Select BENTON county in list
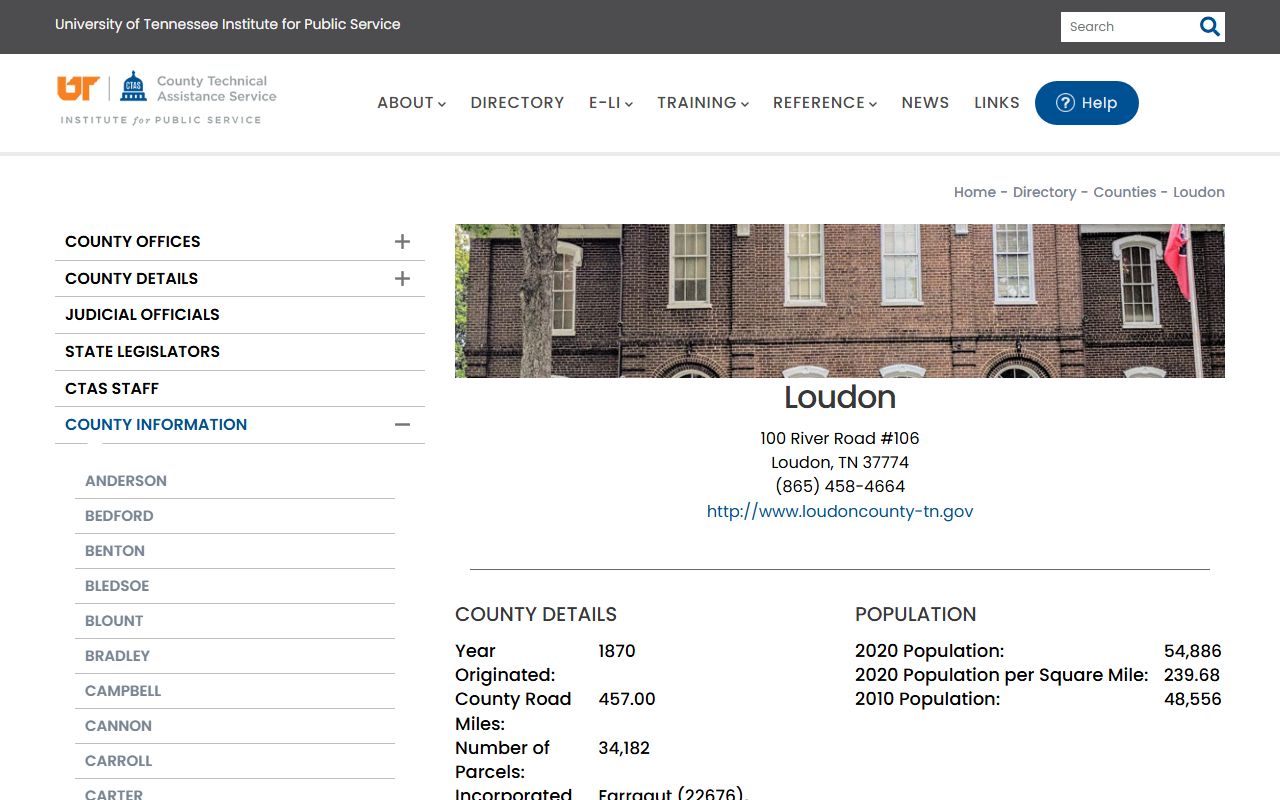 pos(115,551)
